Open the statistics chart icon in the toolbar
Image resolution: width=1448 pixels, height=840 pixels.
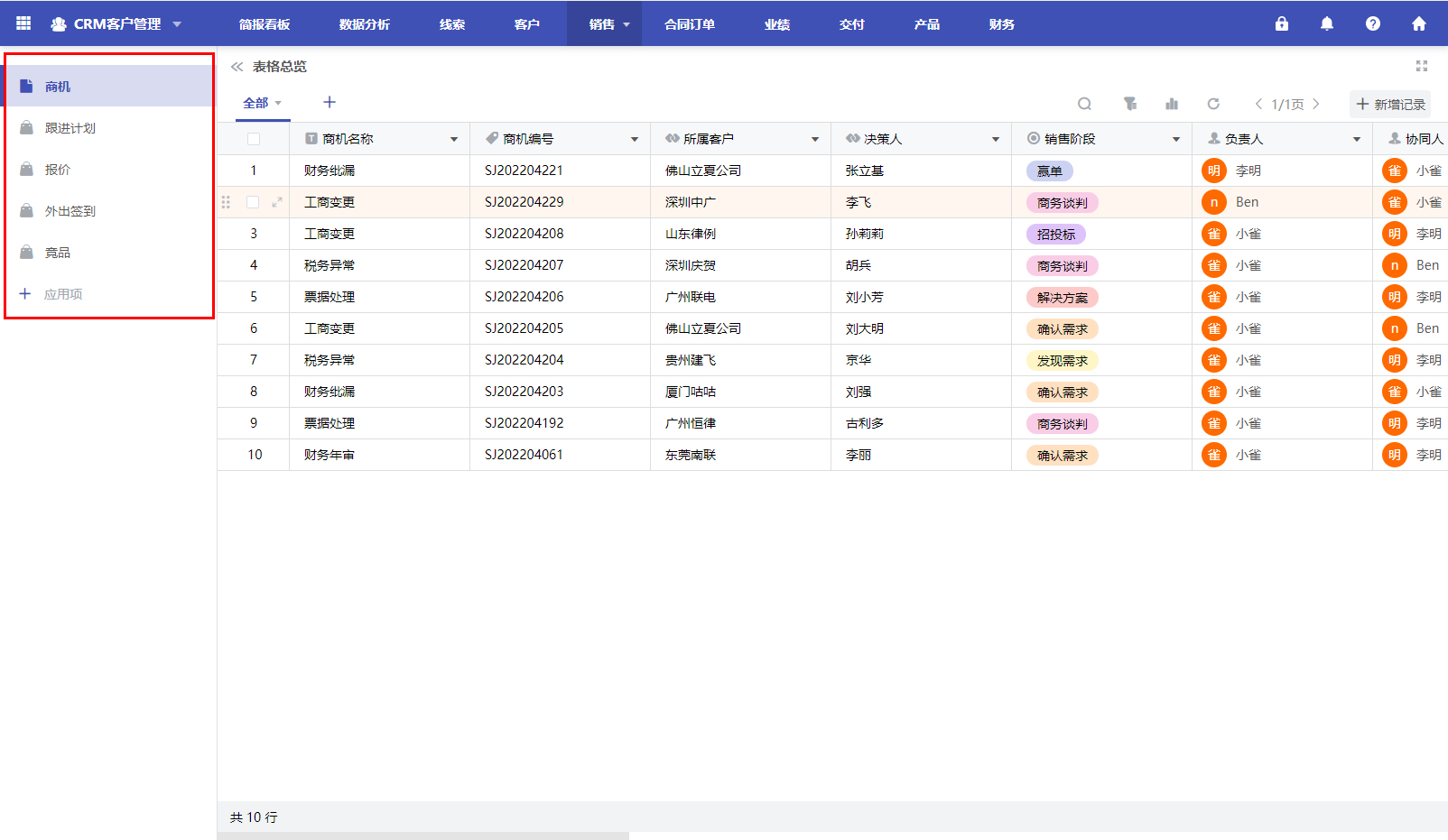click(1172, 104)
